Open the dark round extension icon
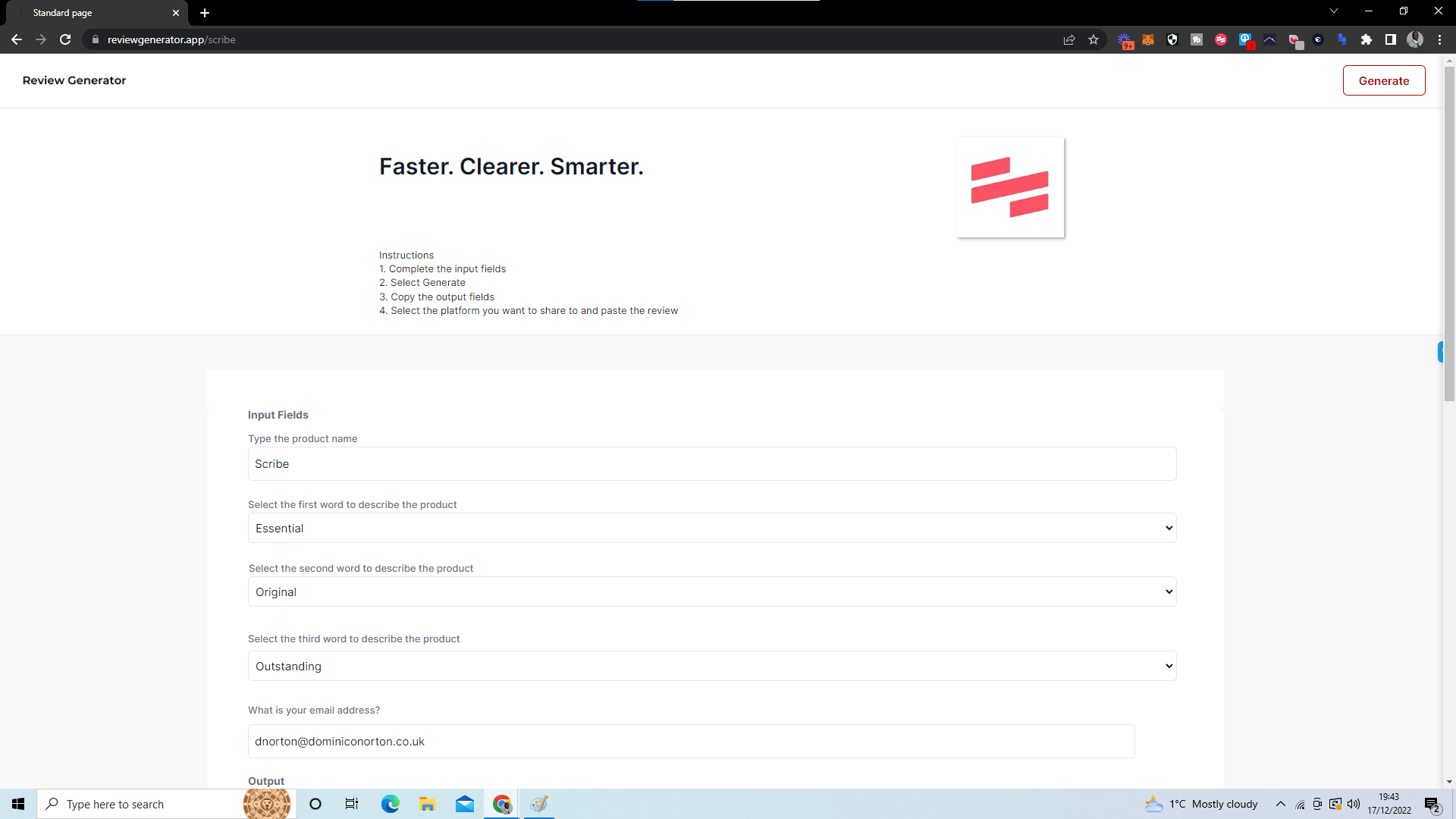This screenshot has width=1456, height=819. click(x=1318, y=39)
